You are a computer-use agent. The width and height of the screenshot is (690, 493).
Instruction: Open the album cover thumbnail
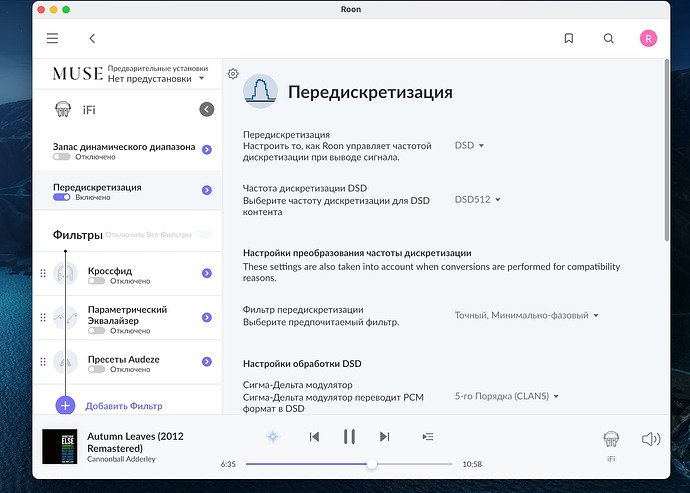[59, 446]
